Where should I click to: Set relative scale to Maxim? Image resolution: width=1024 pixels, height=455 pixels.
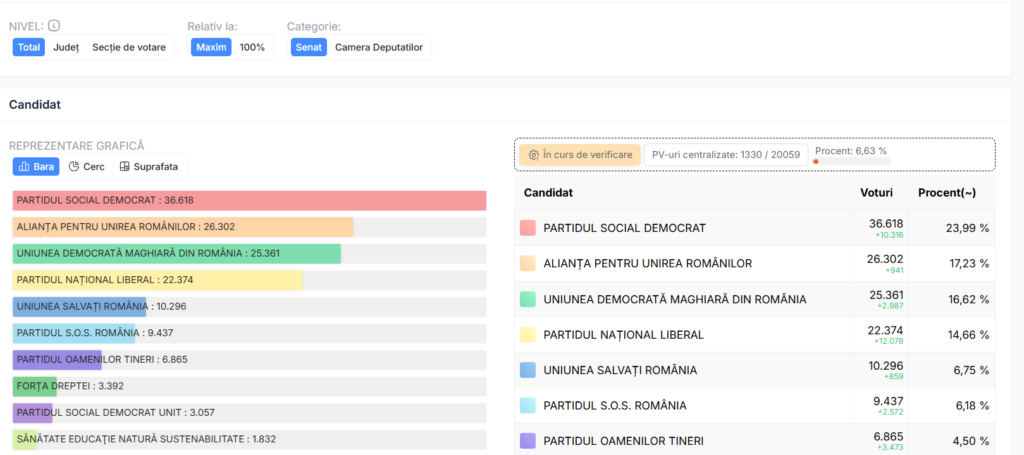[211, 47]
